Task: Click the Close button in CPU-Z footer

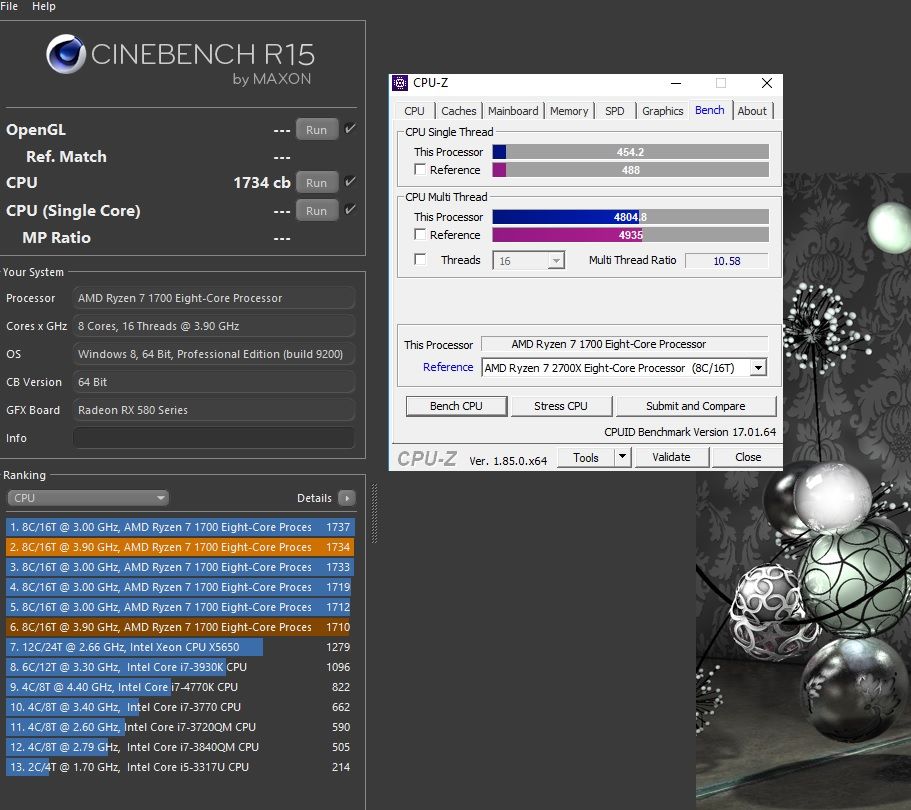Action: 748,457
